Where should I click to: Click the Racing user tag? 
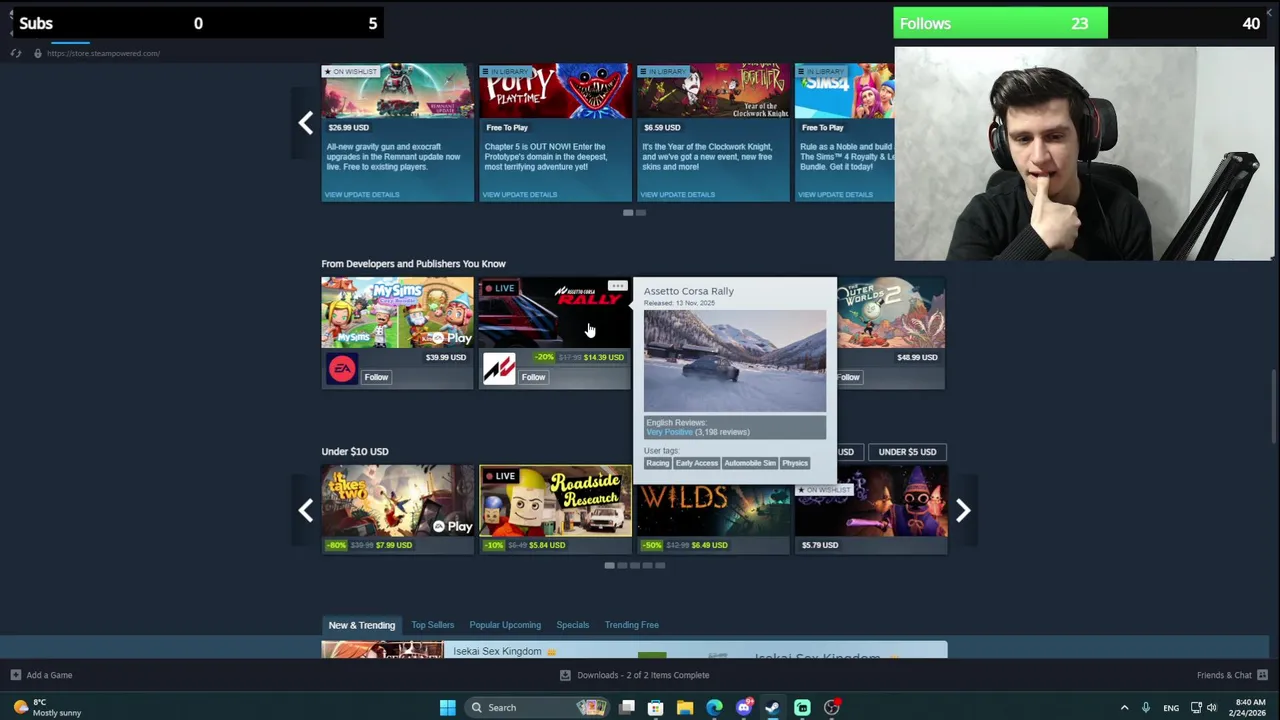657,463
